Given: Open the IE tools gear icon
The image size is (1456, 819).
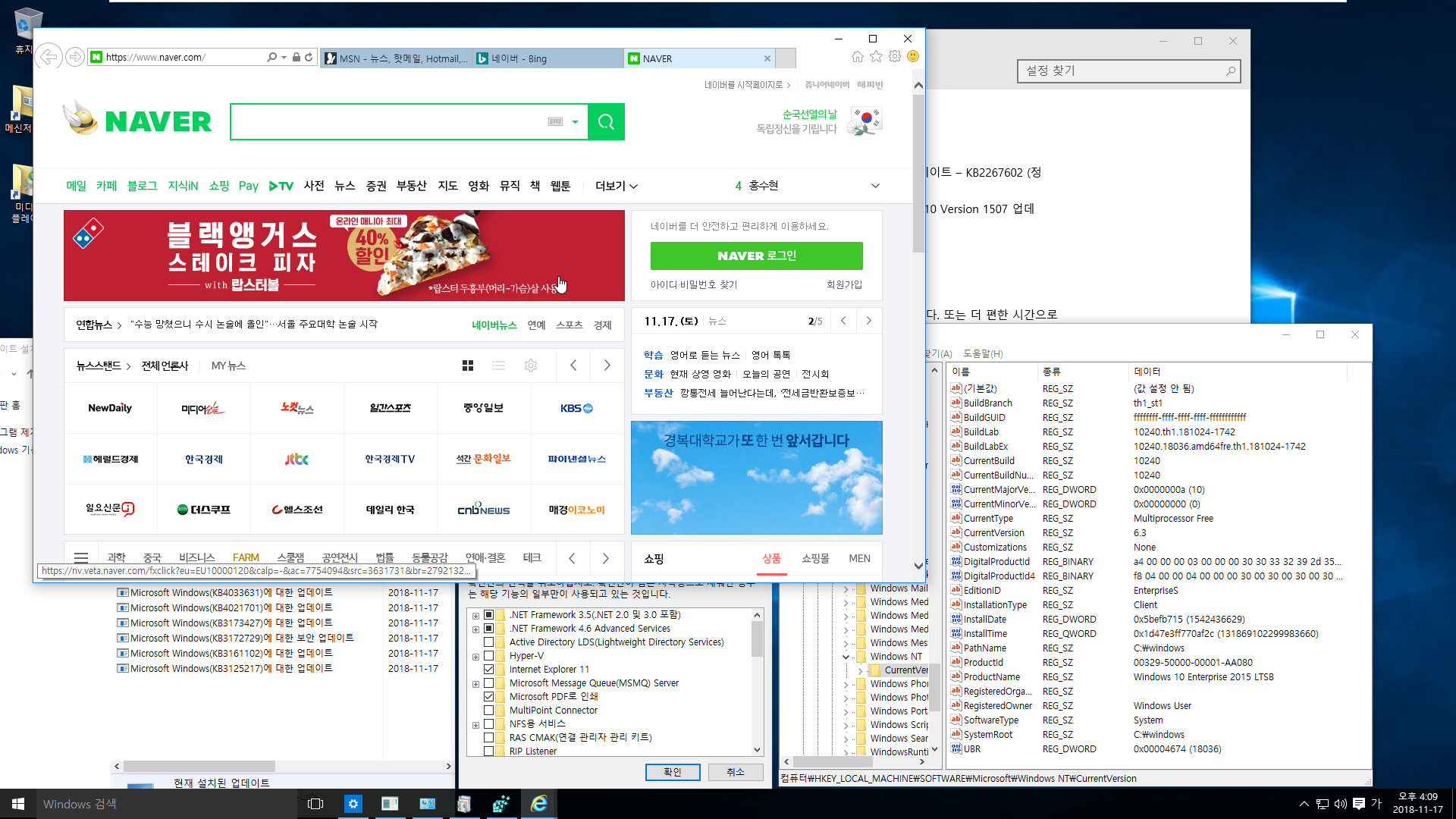Looking at the screenshot, I should (x=895, y=57).
